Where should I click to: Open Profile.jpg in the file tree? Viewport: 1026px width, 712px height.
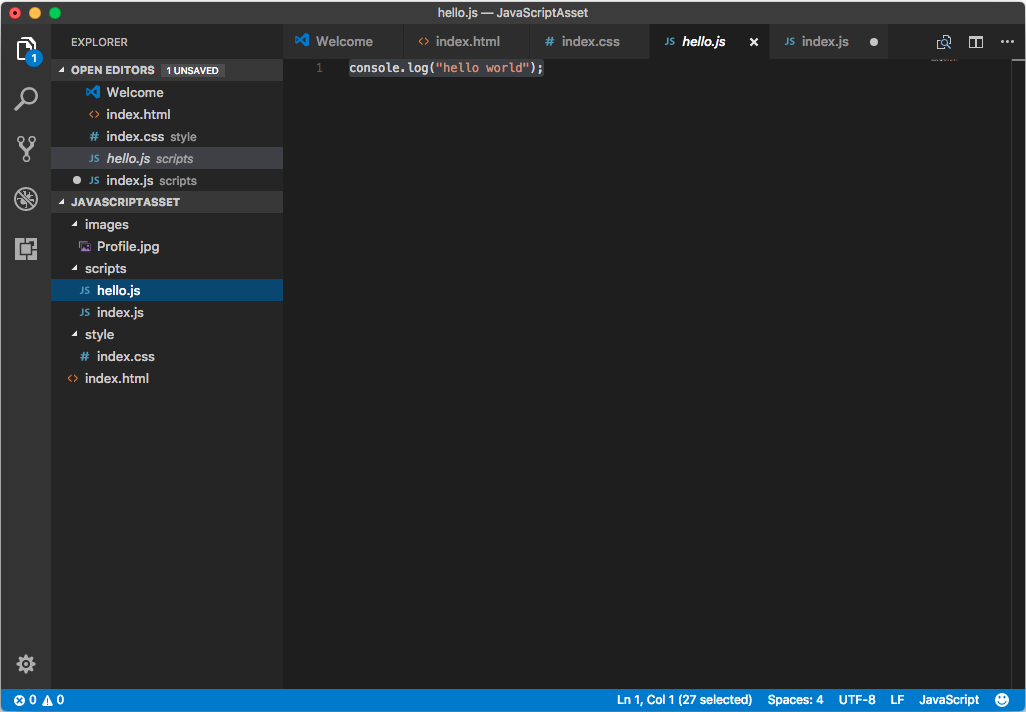(x=167, y=246)
